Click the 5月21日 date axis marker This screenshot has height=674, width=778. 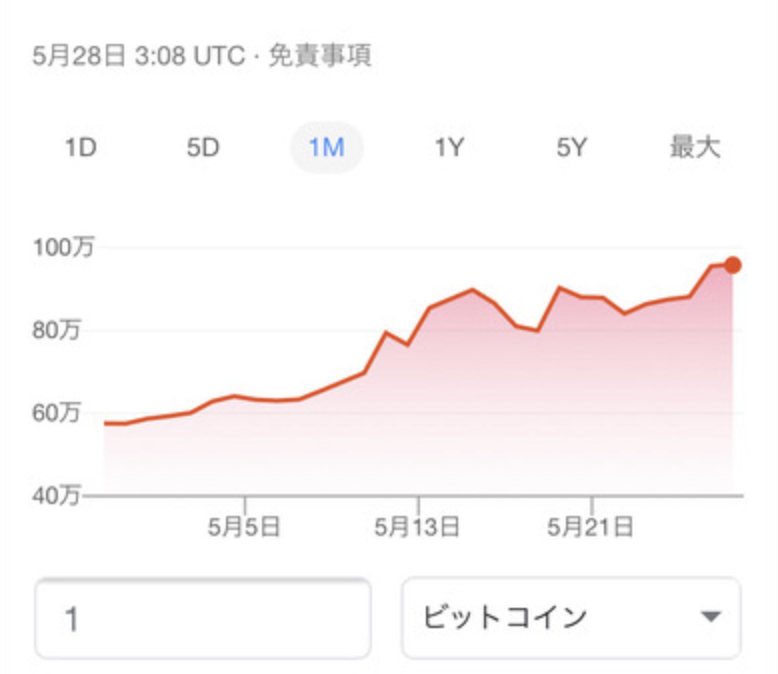[590, 527]
